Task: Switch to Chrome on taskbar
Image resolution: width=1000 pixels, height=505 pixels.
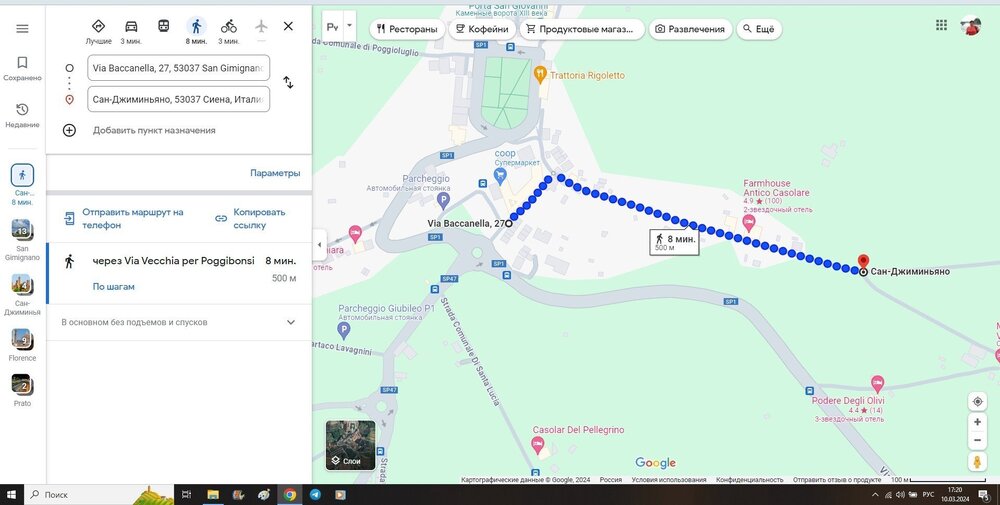Action: (x=290, y=494)
